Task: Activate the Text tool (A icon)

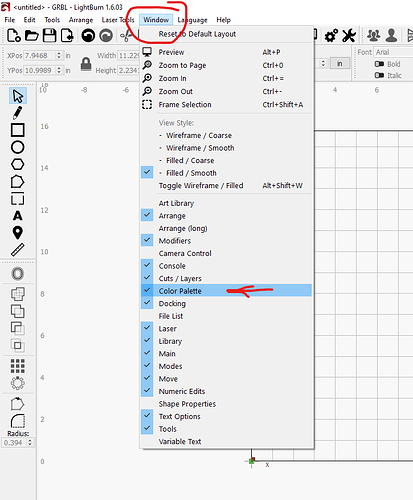Action: (18, 216)
